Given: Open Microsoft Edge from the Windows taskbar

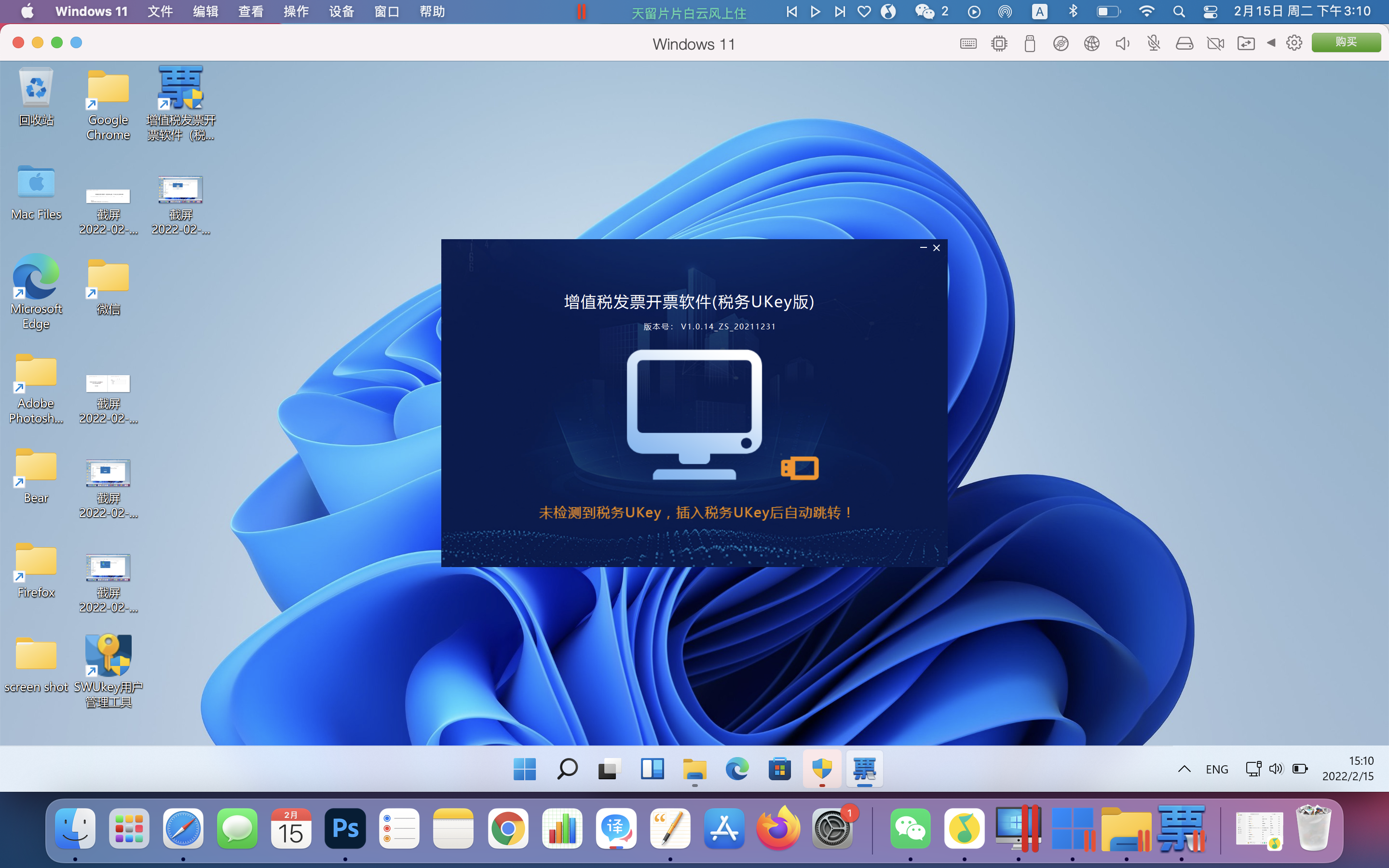Looking at the screenshot, I should tap(737, 769).
